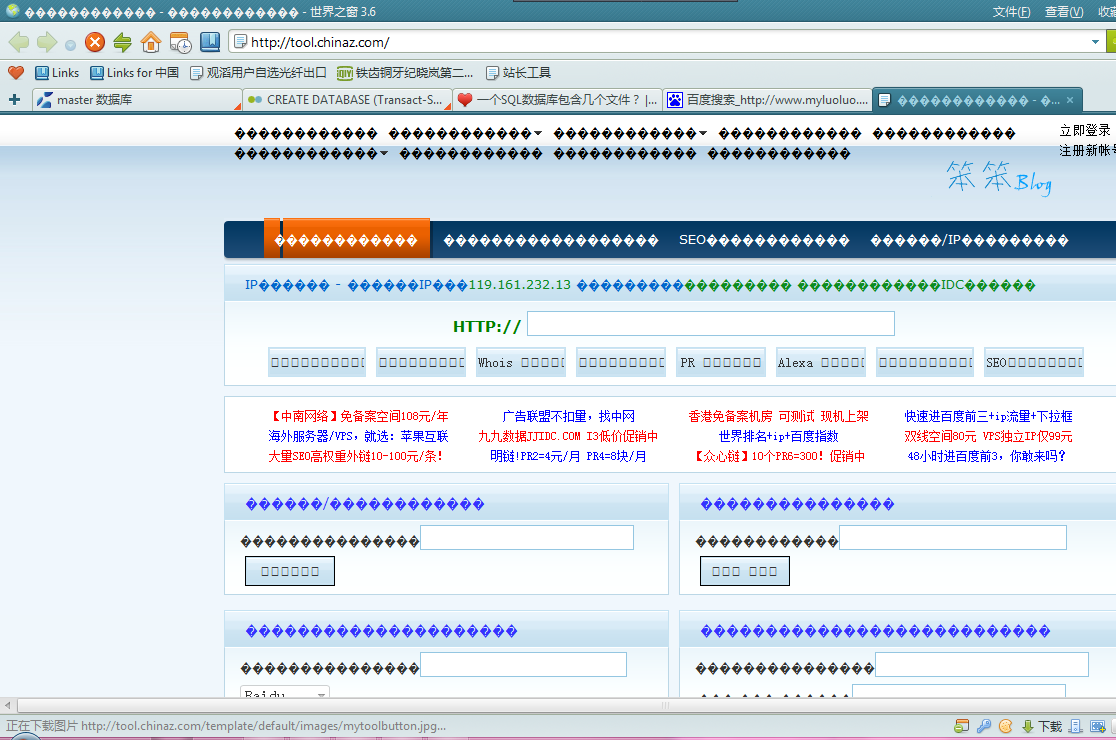Expand the address bar URL dropdown arrow
The image size is (1116, 740).
(x=1095, y=42)
